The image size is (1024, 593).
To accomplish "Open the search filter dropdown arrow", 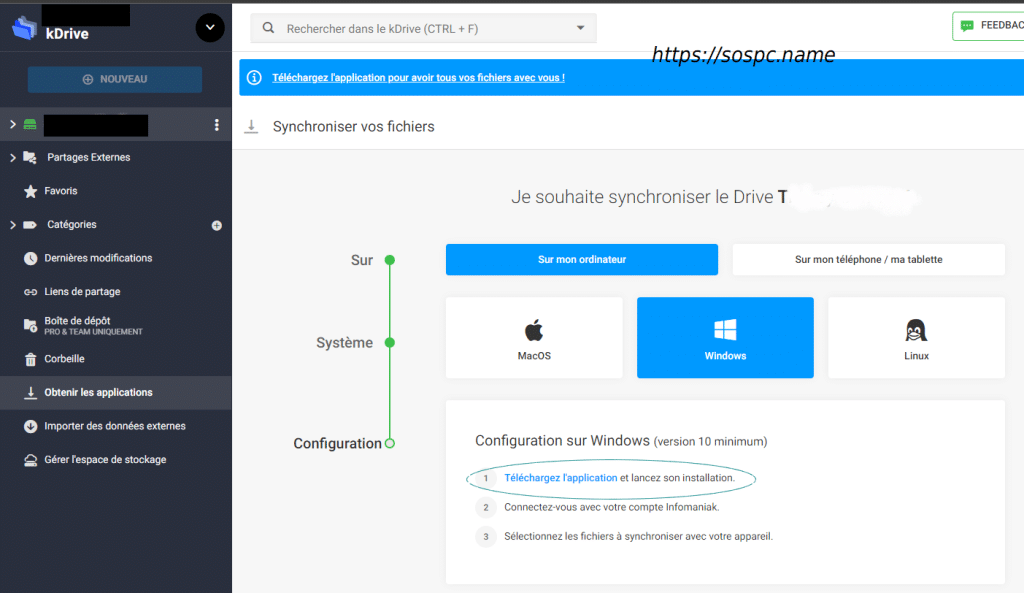I will [x=580, y=28].
